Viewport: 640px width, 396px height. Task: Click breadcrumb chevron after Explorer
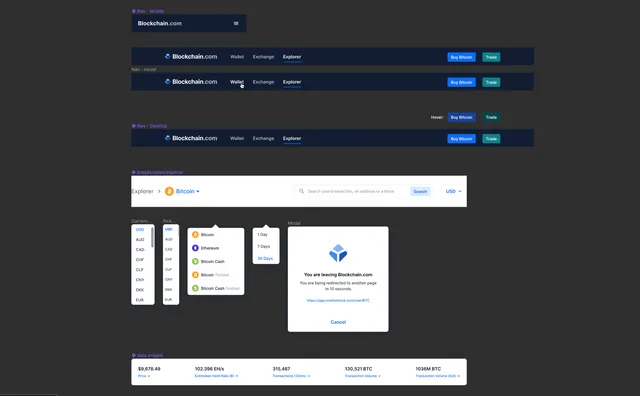(x=159, y=191)
